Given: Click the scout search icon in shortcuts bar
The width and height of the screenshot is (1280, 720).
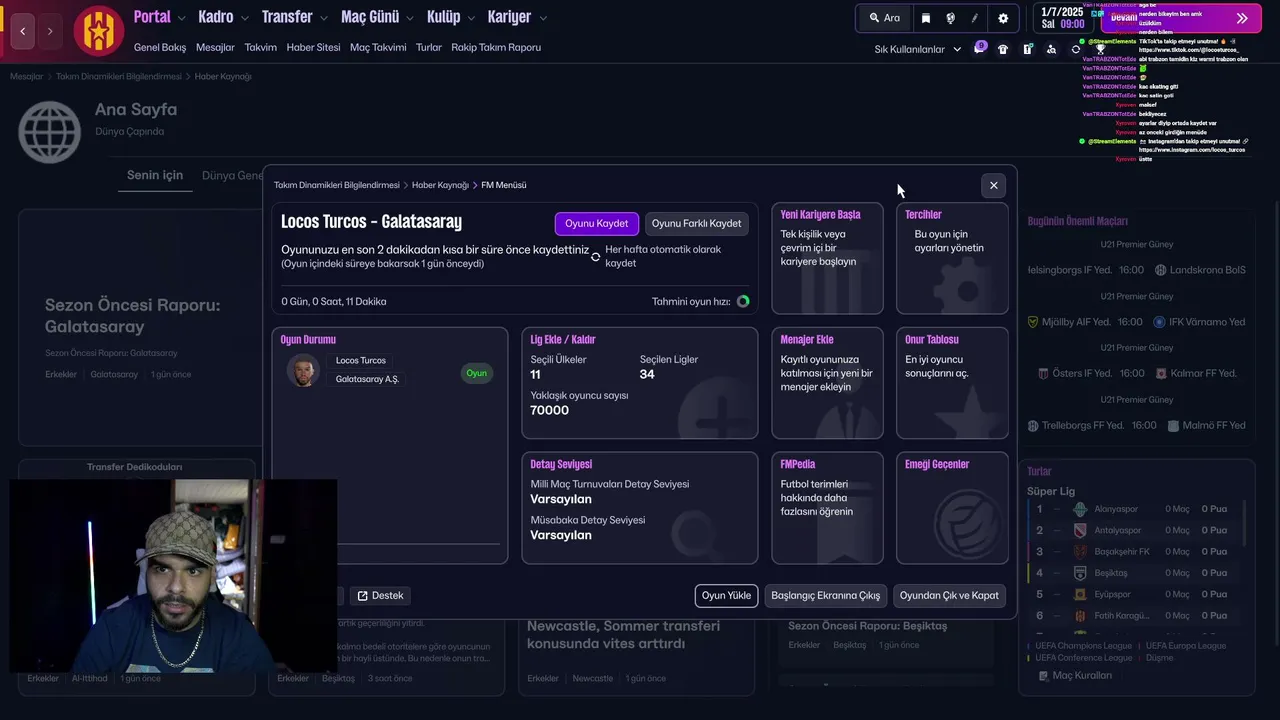Looking at the screenshot, I should coord(1051,49).
